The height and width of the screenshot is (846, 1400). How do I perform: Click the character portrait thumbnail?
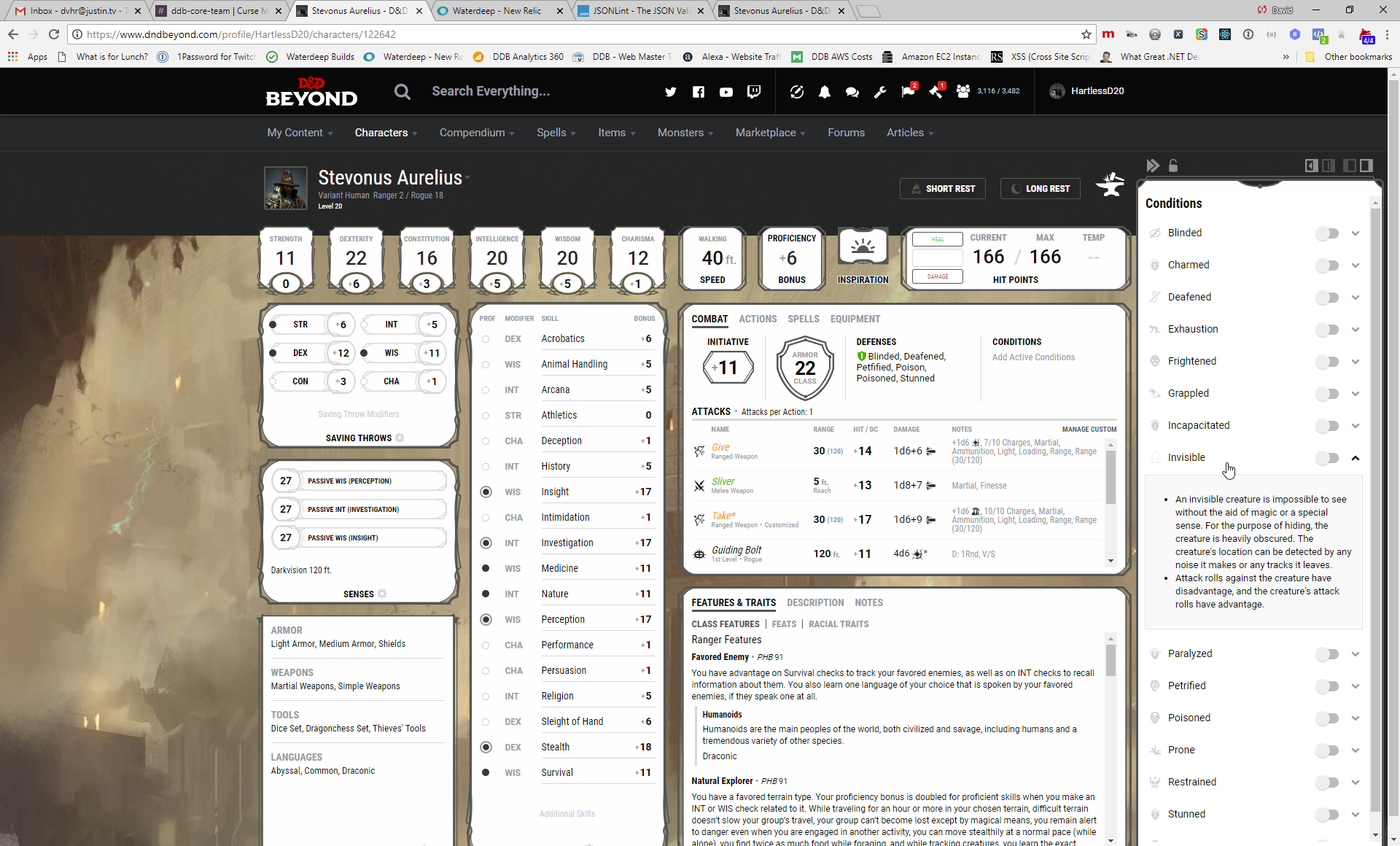(x=285, y=188)
